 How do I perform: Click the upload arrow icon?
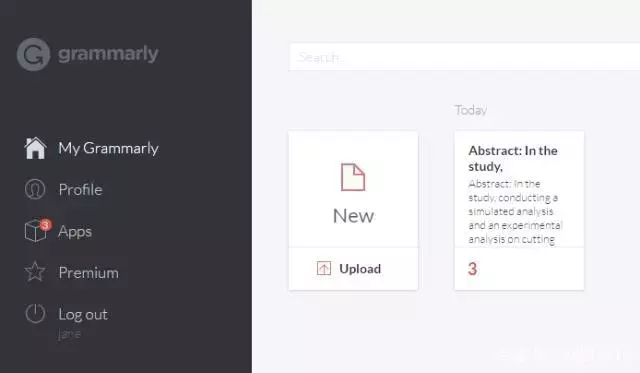click(x=324, y=269)
